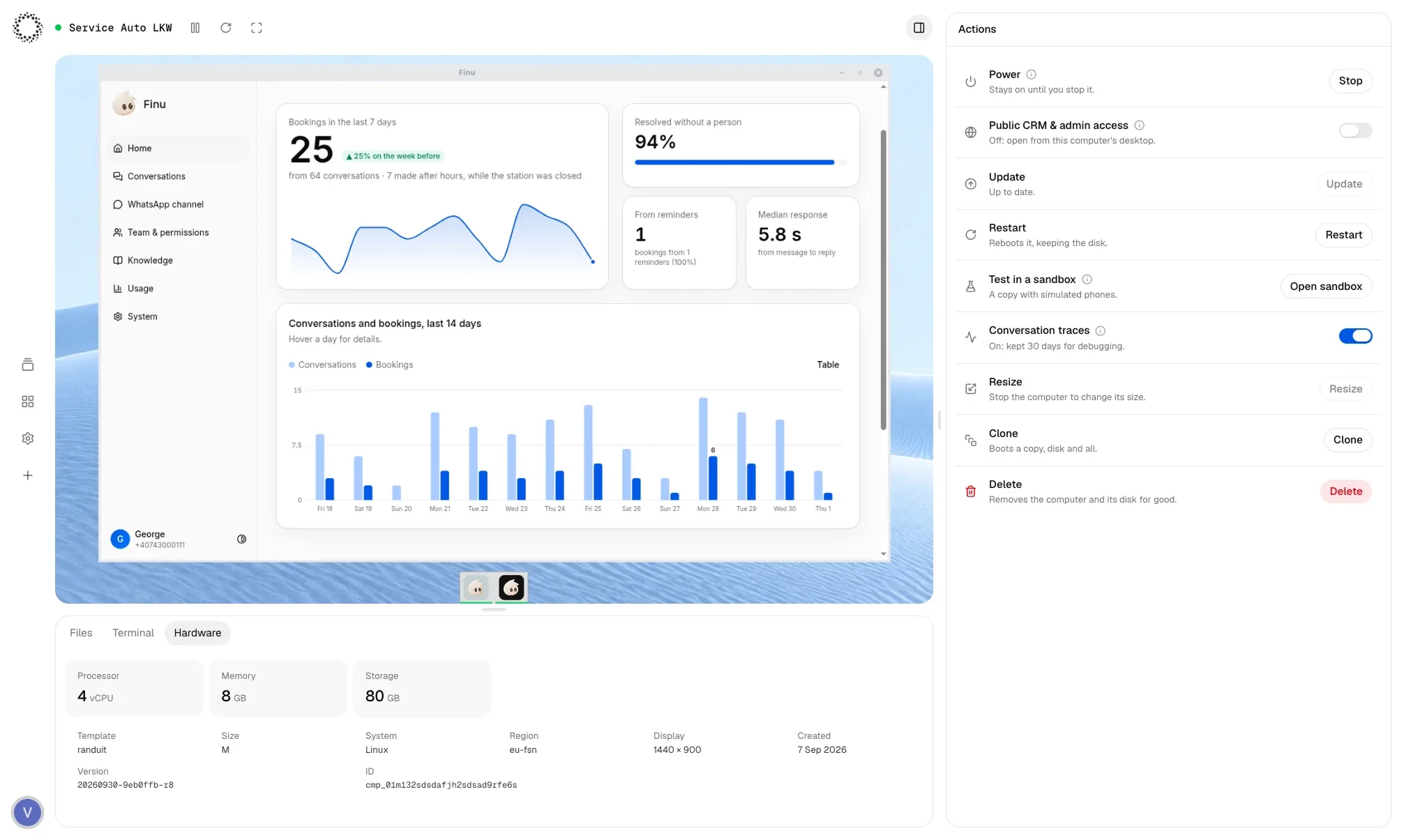Click the theme toggle icon beside George
The image size is (1404, 840).
pyautogui.click(x=242, y=539)
